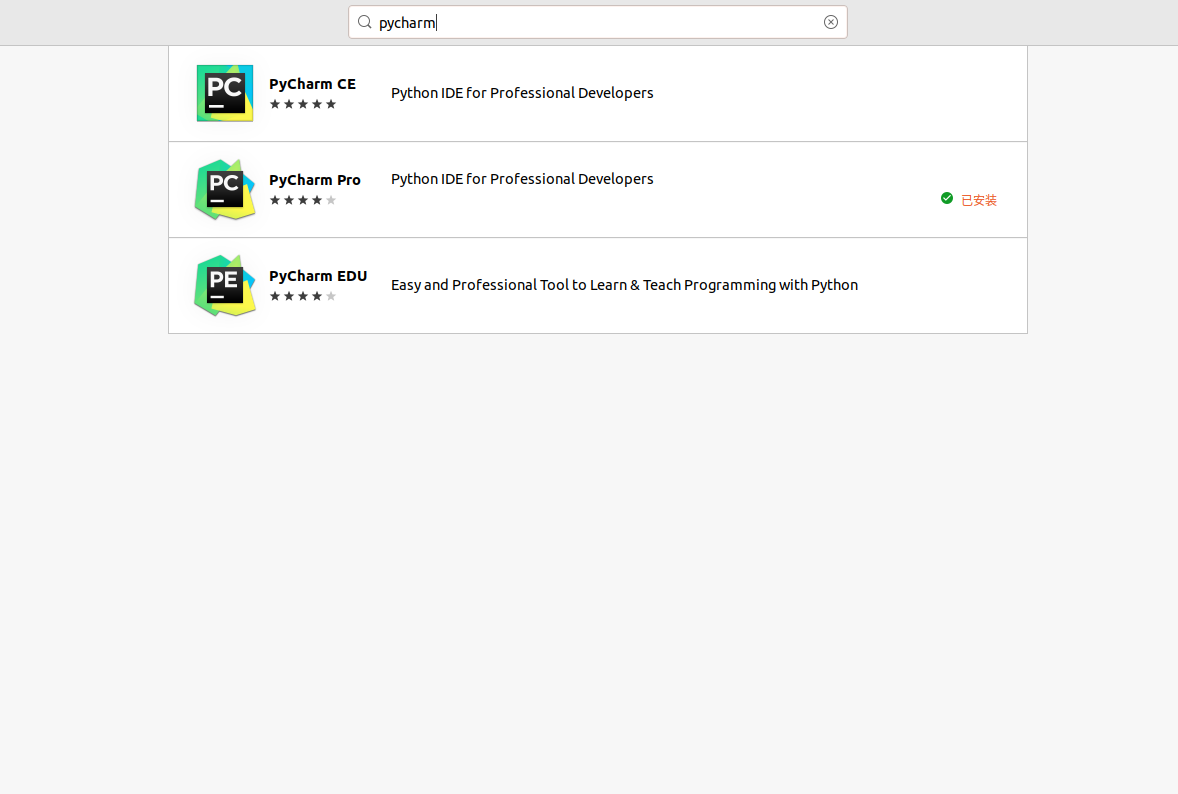Open the PyCharm CE title
The height and width of the screenshot is (794, 1178).
(313, 84)
